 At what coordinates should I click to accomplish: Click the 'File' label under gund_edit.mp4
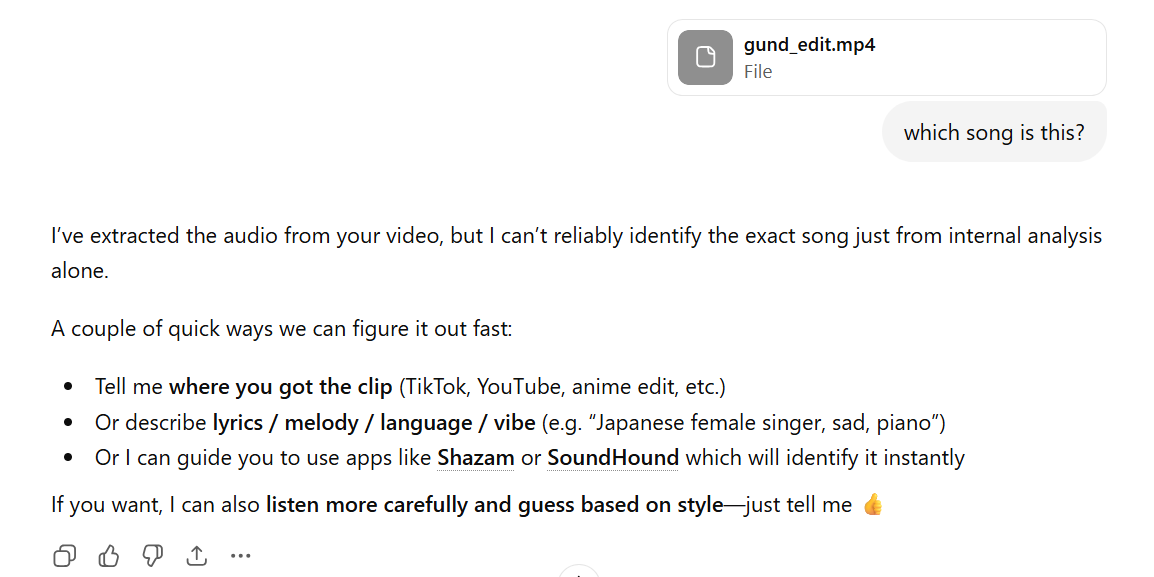(x=758, y=72)
